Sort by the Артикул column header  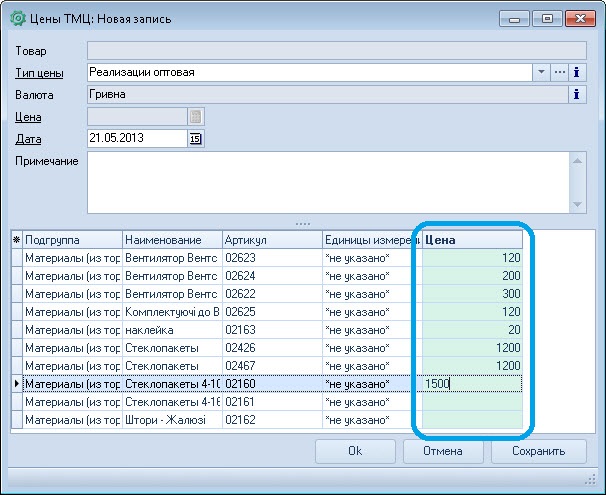tap(272, 240)
